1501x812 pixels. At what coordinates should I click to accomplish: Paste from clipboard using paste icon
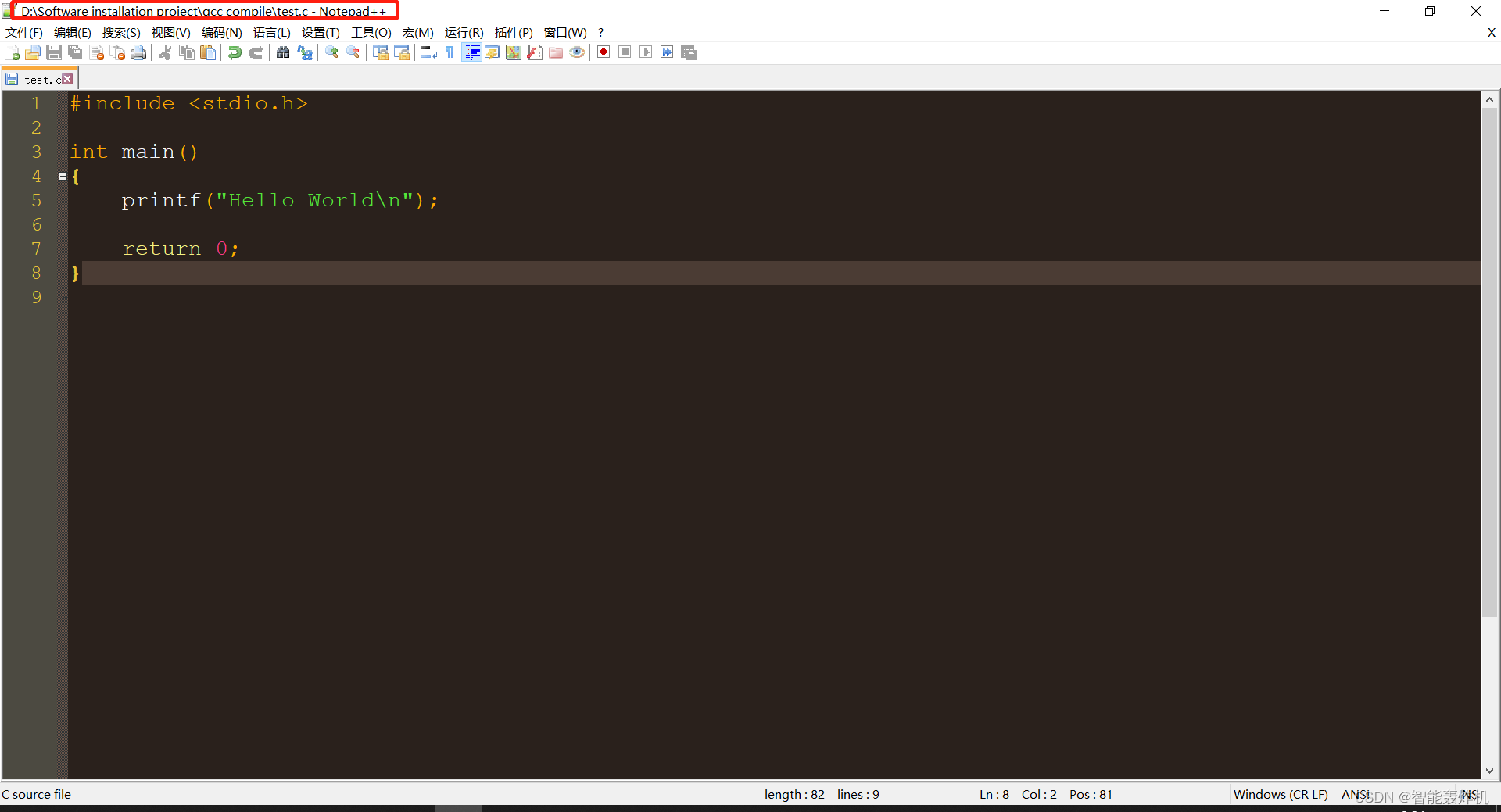tap(208, 52)
